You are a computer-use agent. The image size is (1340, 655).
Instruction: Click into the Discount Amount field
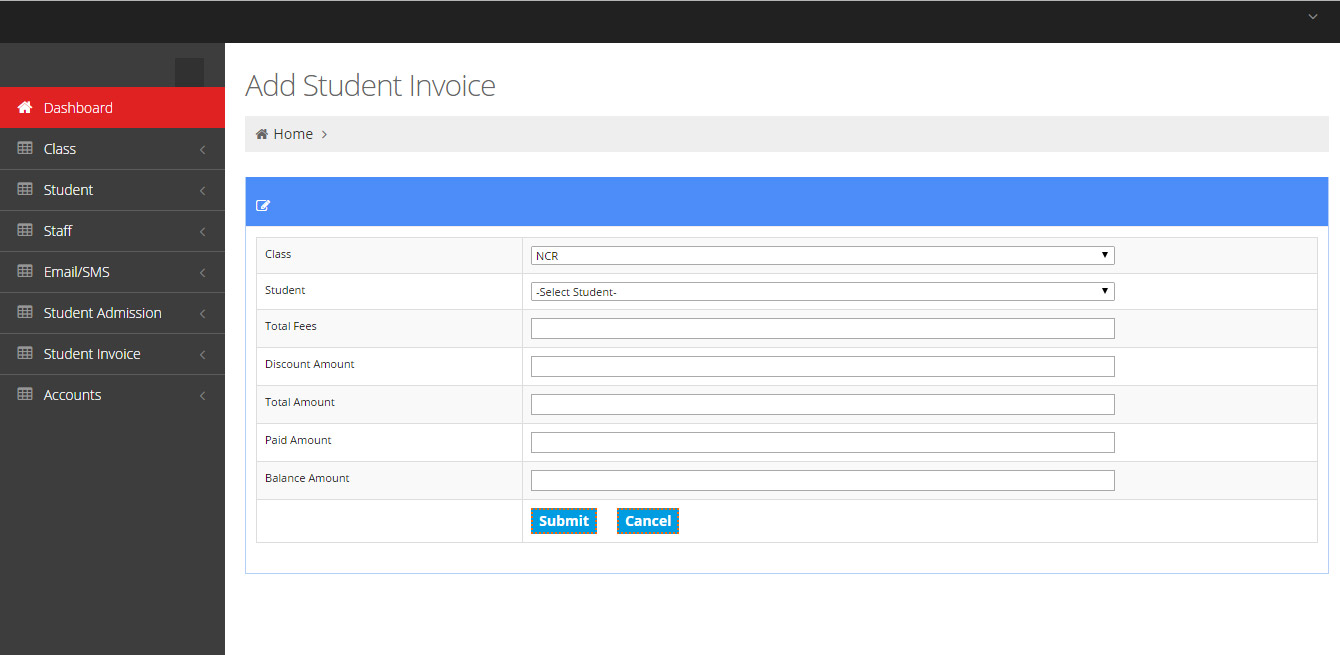coord(822,367)
